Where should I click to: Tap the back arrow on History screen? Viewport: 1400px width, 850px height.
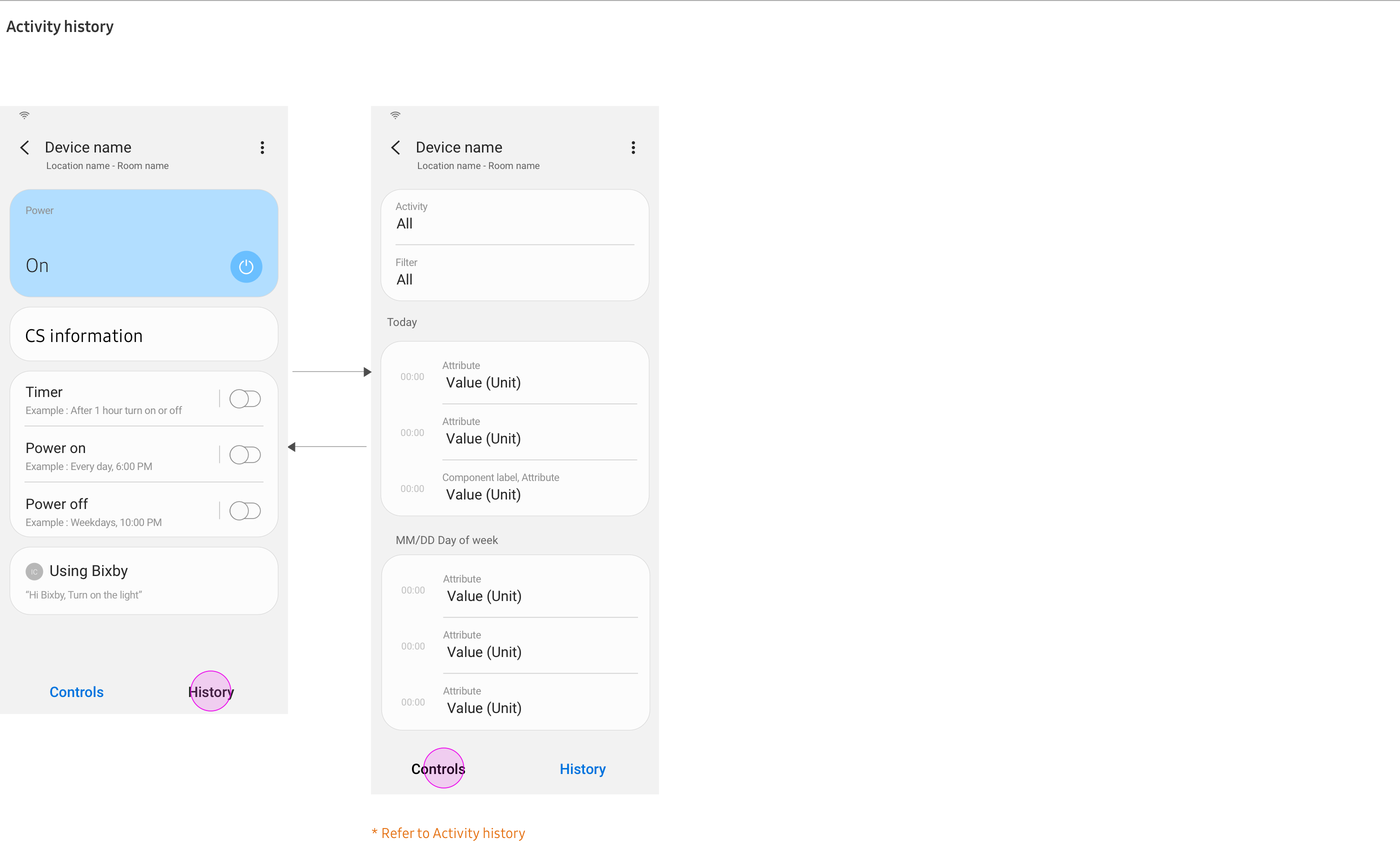pos(396,147)
